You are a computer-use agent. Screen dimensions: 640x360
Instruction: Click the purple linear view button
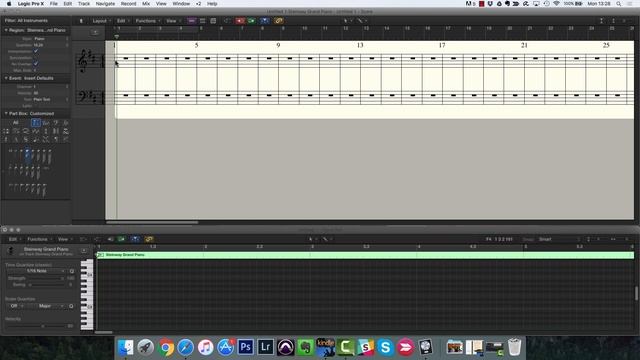[x=191, y=21]
